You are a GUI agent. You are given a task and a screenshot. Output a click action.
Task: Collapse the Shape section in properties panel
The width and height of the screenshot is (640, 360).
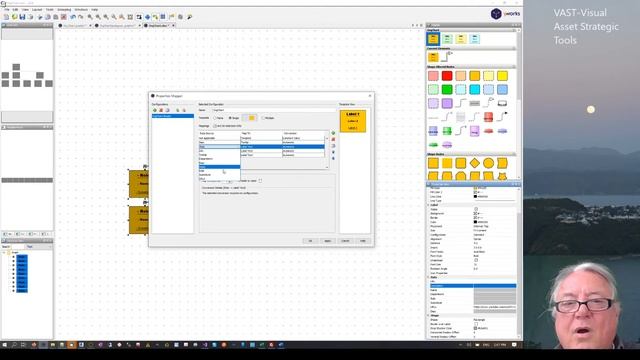pos(429,316)
